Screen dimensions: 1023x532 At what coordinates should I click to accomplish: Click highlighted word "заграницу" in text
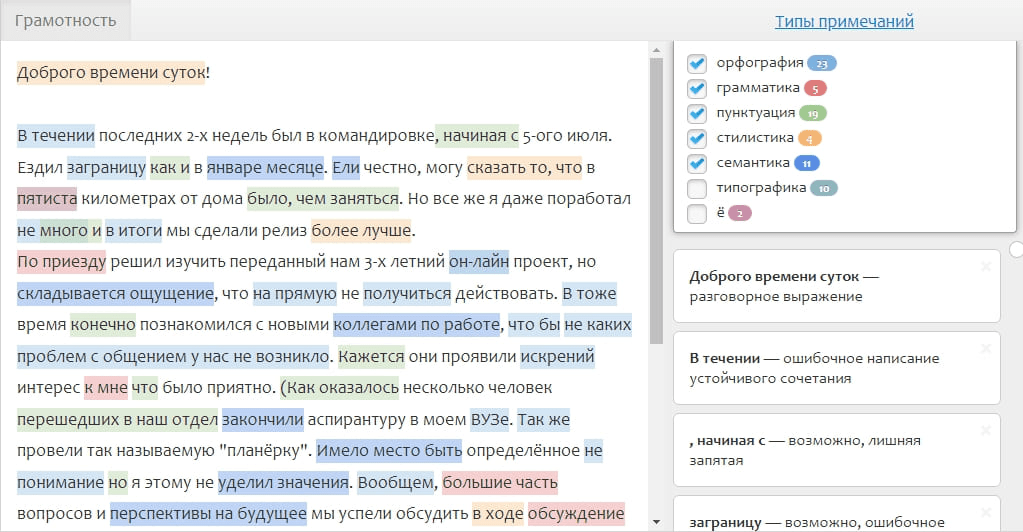106,168
